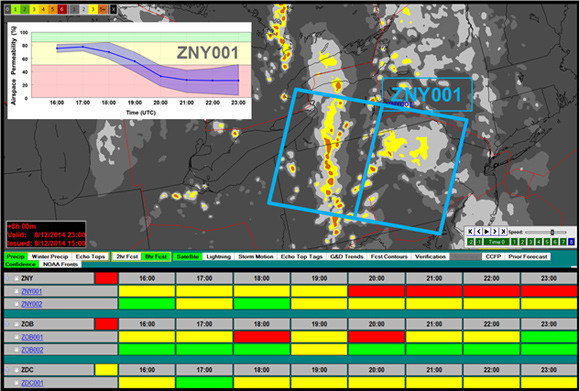The image size is (579, 391).
Task: Step back one forecast frame
Action: tap(479, 231)
